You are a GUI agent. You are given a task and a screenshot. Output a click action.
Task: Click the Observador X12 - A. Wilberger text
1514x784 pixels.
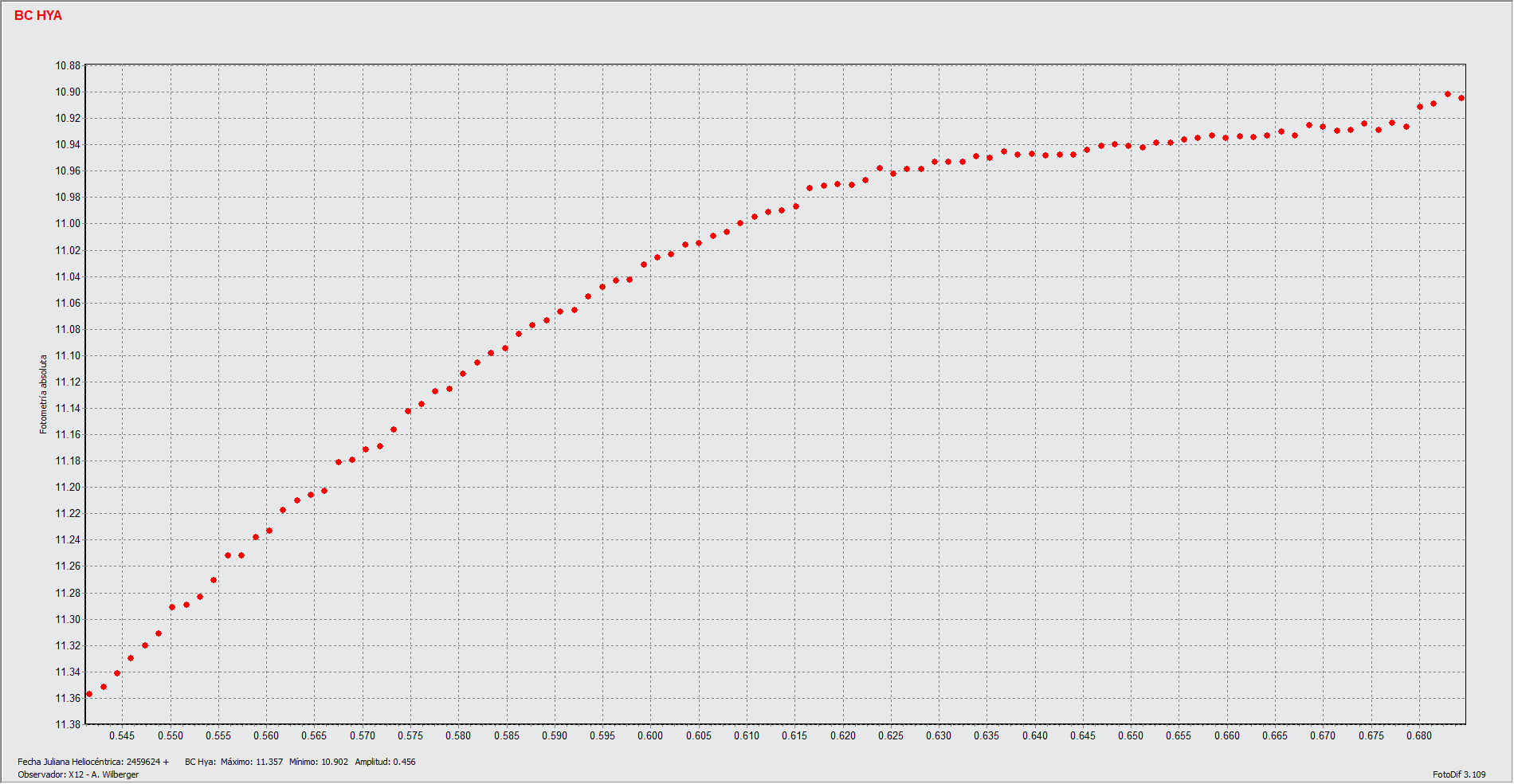coord(78,775)
